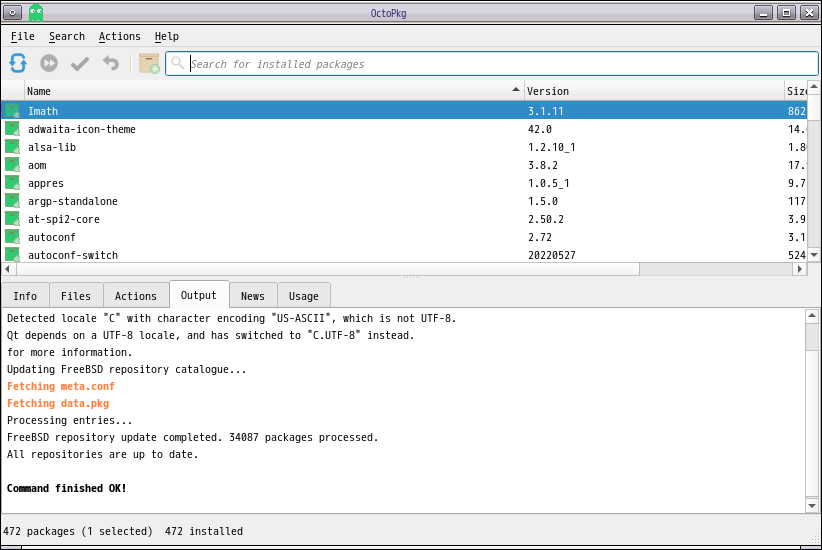Click '472 packages (1 selected)' status text
Screen dimensions: 822x550
(x=78, y=531)
